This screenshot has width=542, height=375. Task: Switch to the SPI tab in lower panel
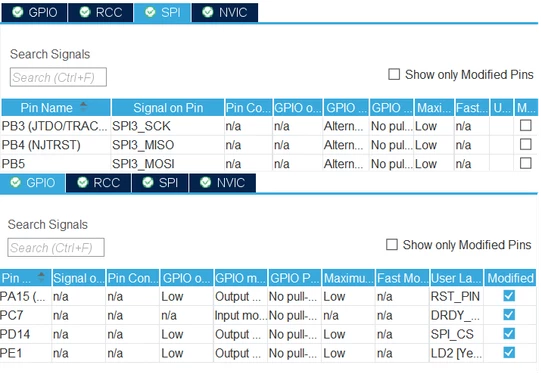(160, 182)
